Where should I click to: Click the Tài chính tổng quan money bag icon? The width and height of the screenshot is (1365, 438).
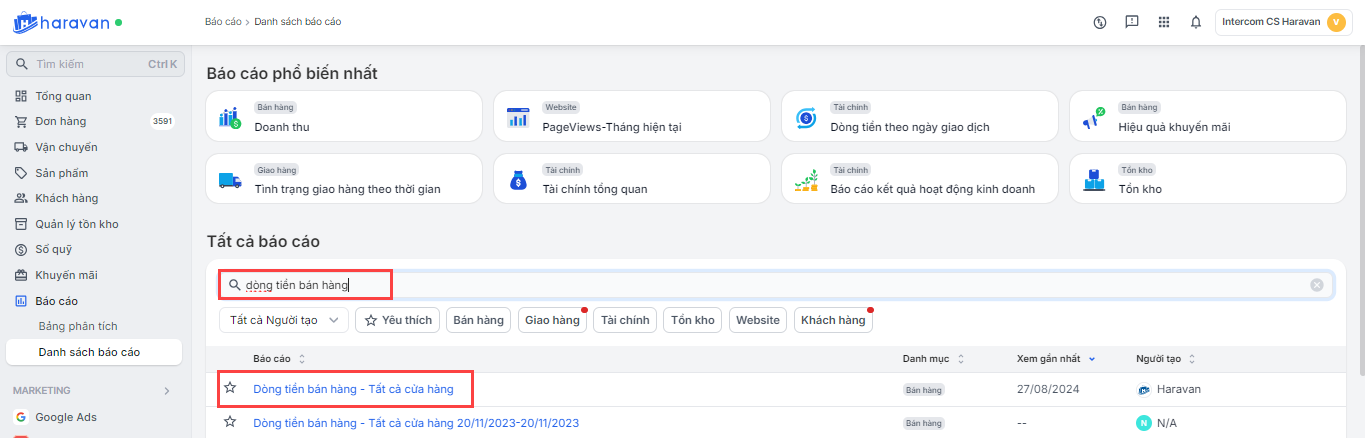tap(518, 181)
